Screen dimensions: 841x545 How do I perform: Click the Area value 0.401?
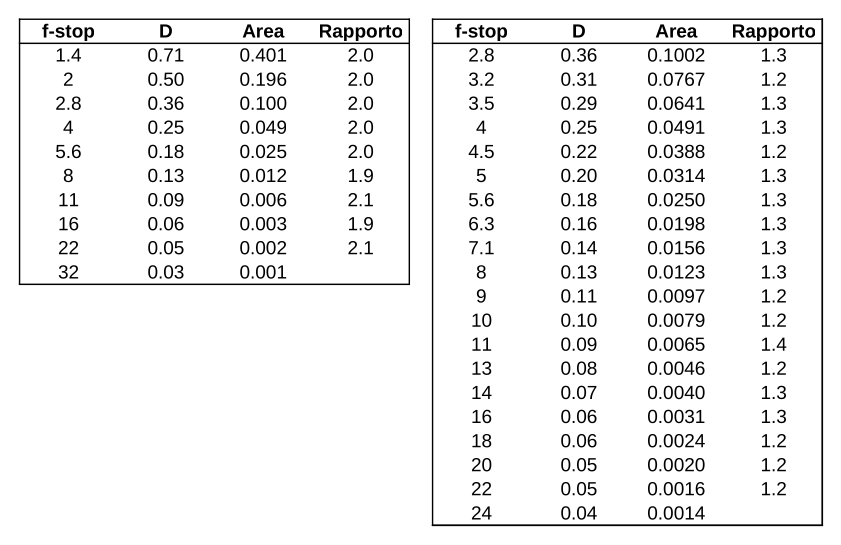(x=263, y=56)
